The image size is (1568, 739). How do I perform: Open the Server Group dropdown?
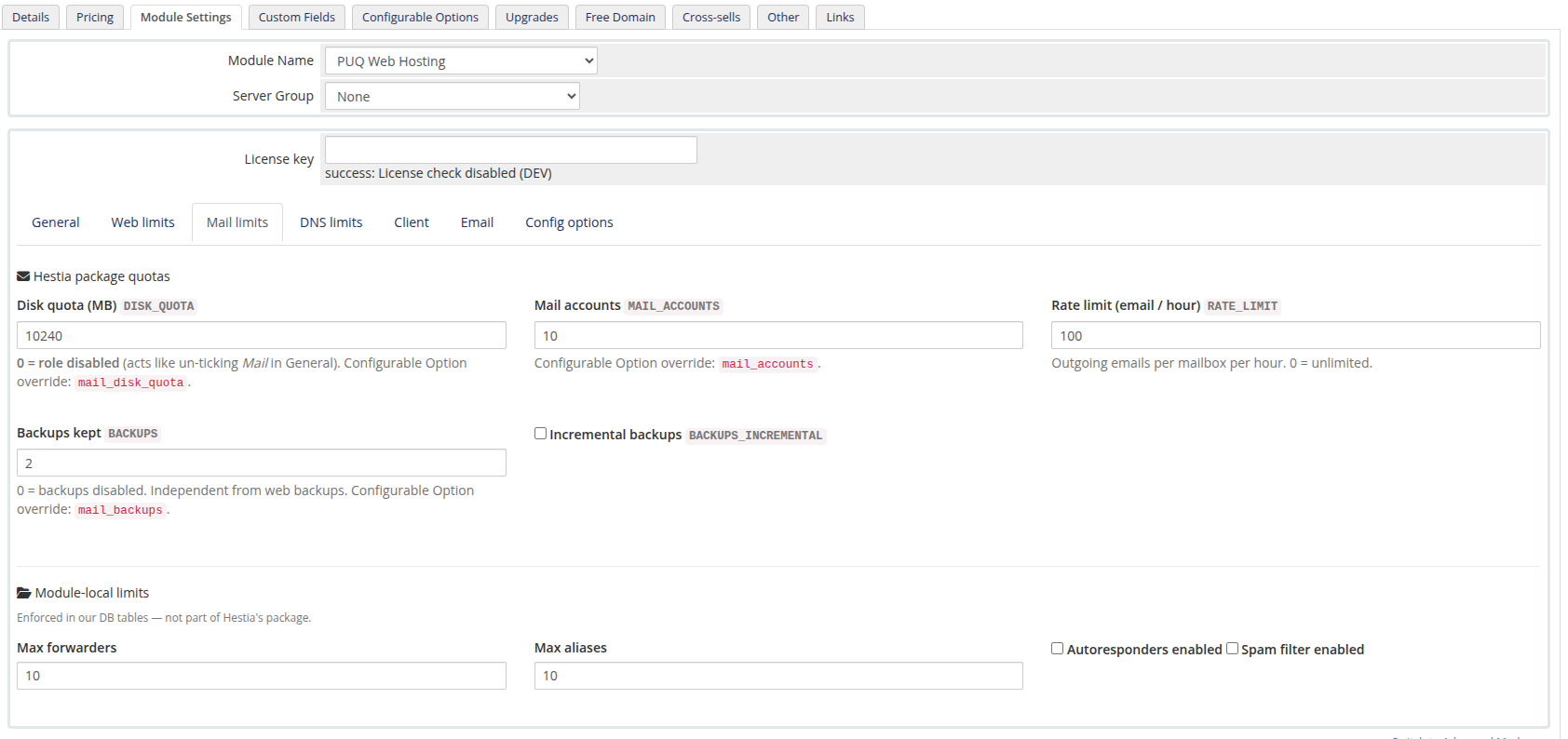click(x=453, y=97)
